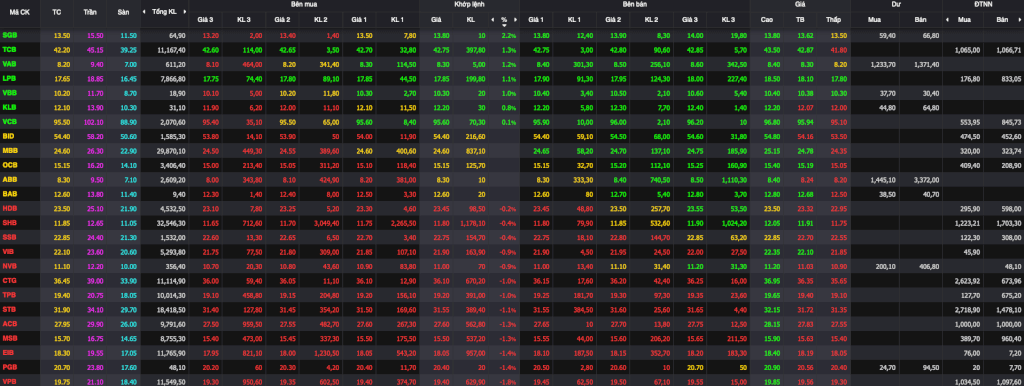Click the KL header under Khớp lệnh
Viewport: 1024px width, 386px height.
click(470, 20)
